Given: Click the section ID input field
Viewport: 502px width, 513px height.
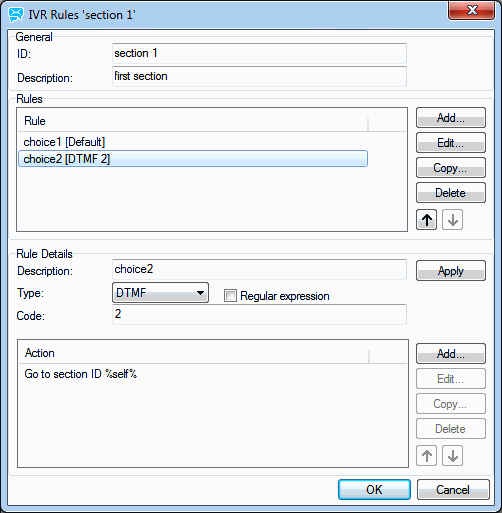Looking at the screenshot, I should point(259,53).
